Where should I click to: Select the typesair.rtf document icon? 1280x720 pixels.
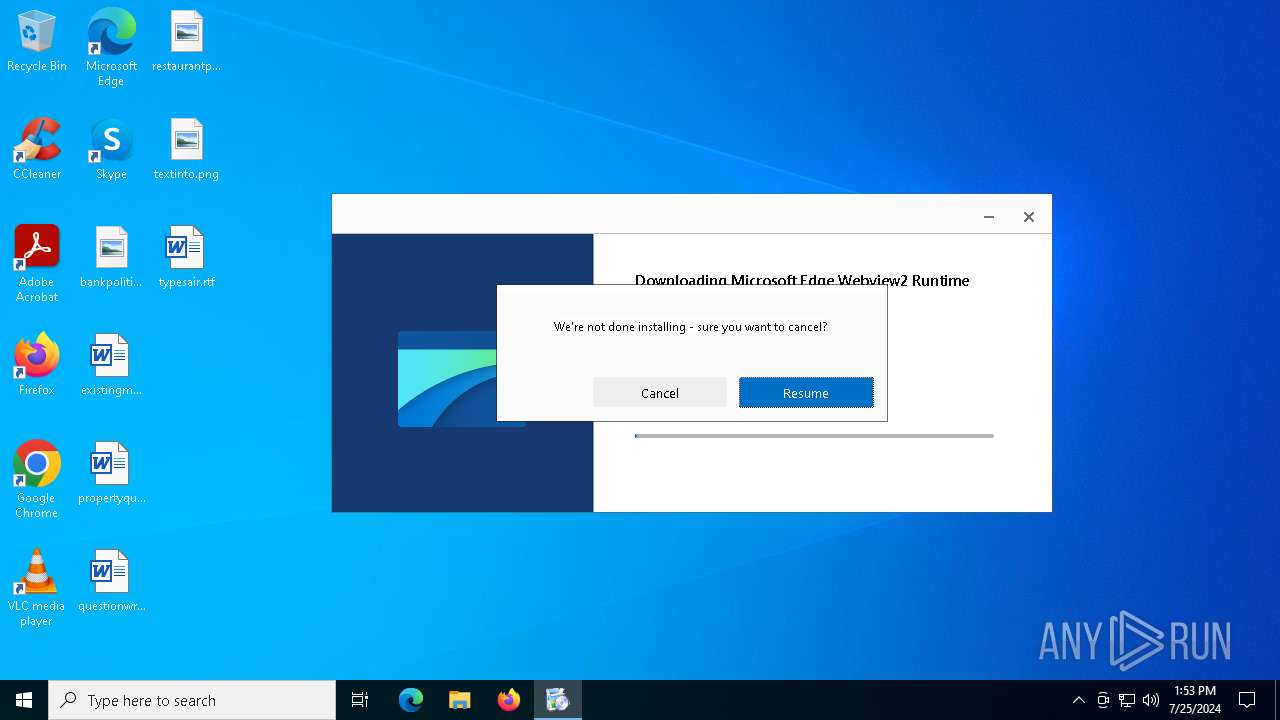(186, 257)
